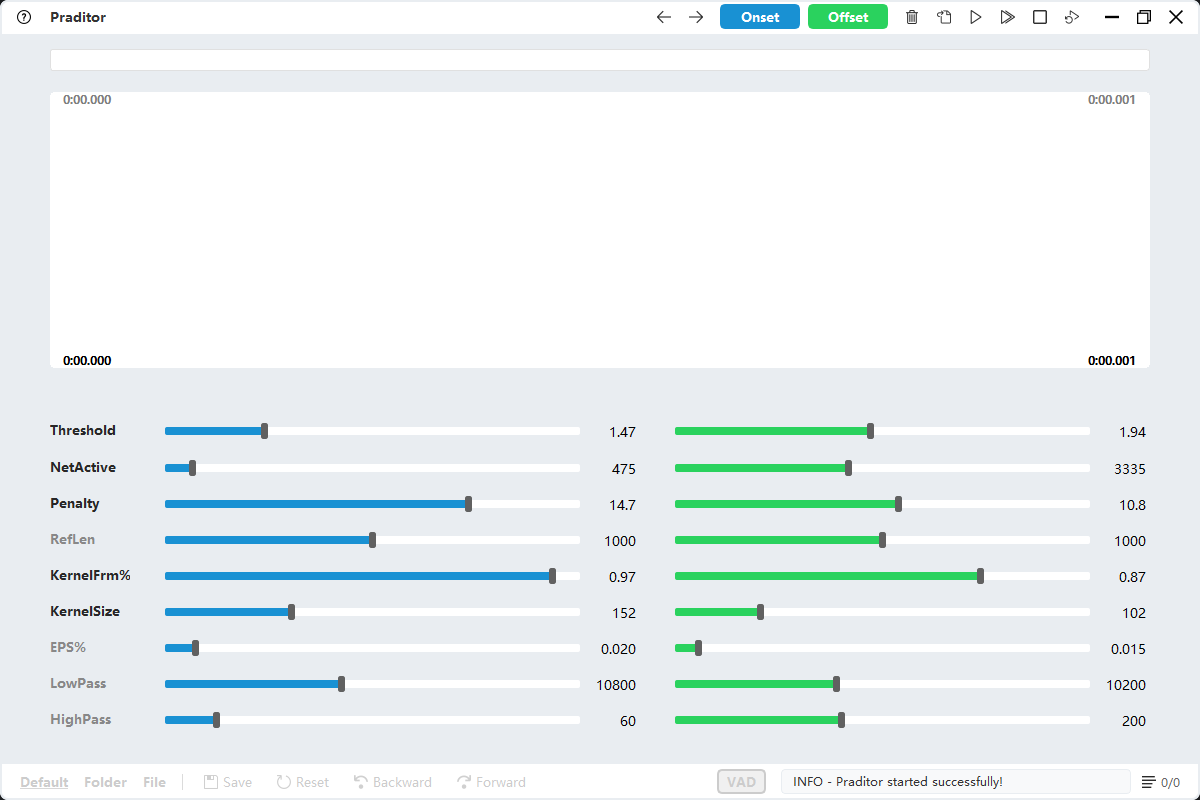1200x800 pixels.
Task: Click the Reset circular-arrow icon
Action: pyautogui.click(x=284, y=782)
